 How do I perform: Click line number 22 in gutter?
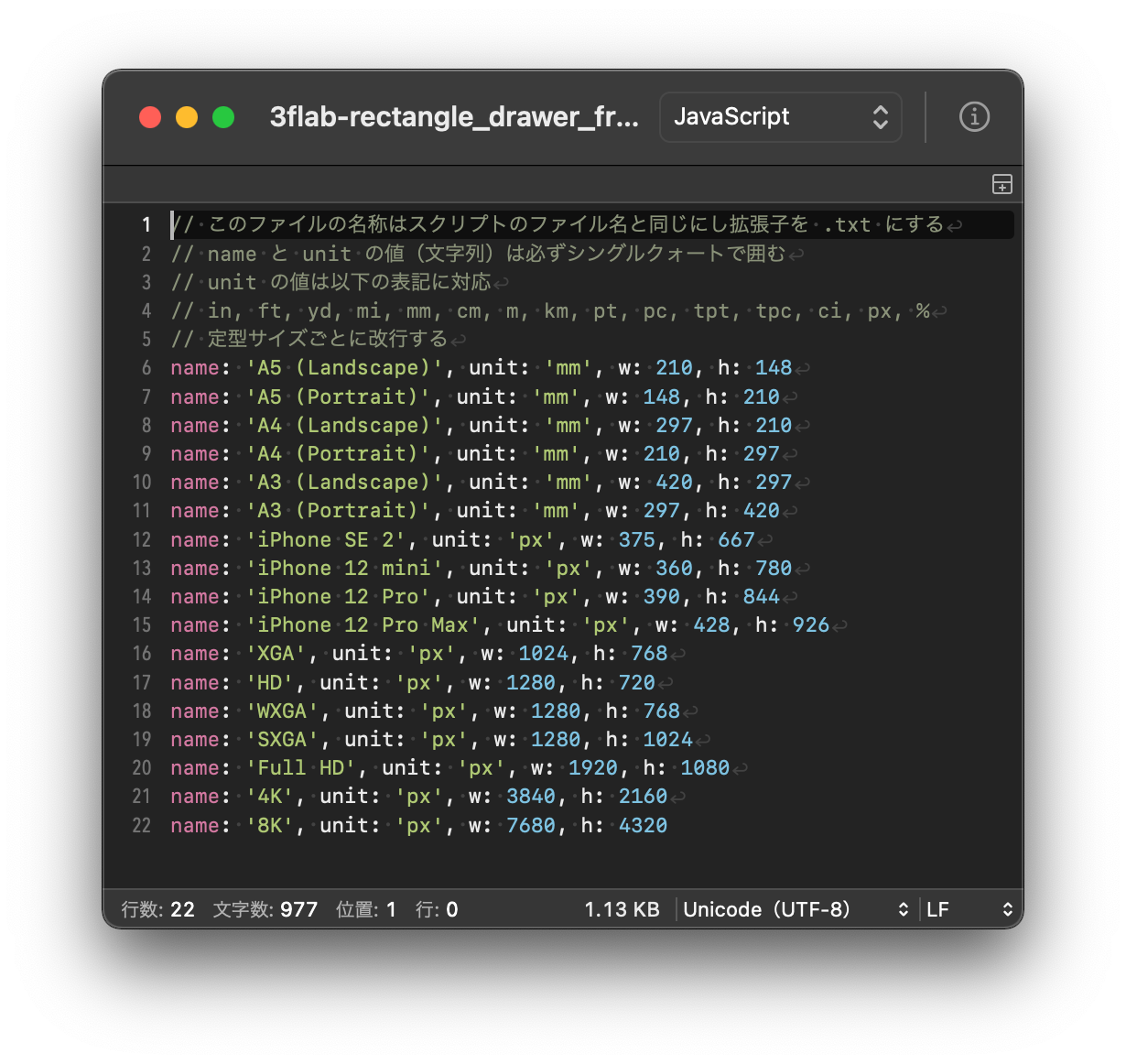tap(142, 826)
